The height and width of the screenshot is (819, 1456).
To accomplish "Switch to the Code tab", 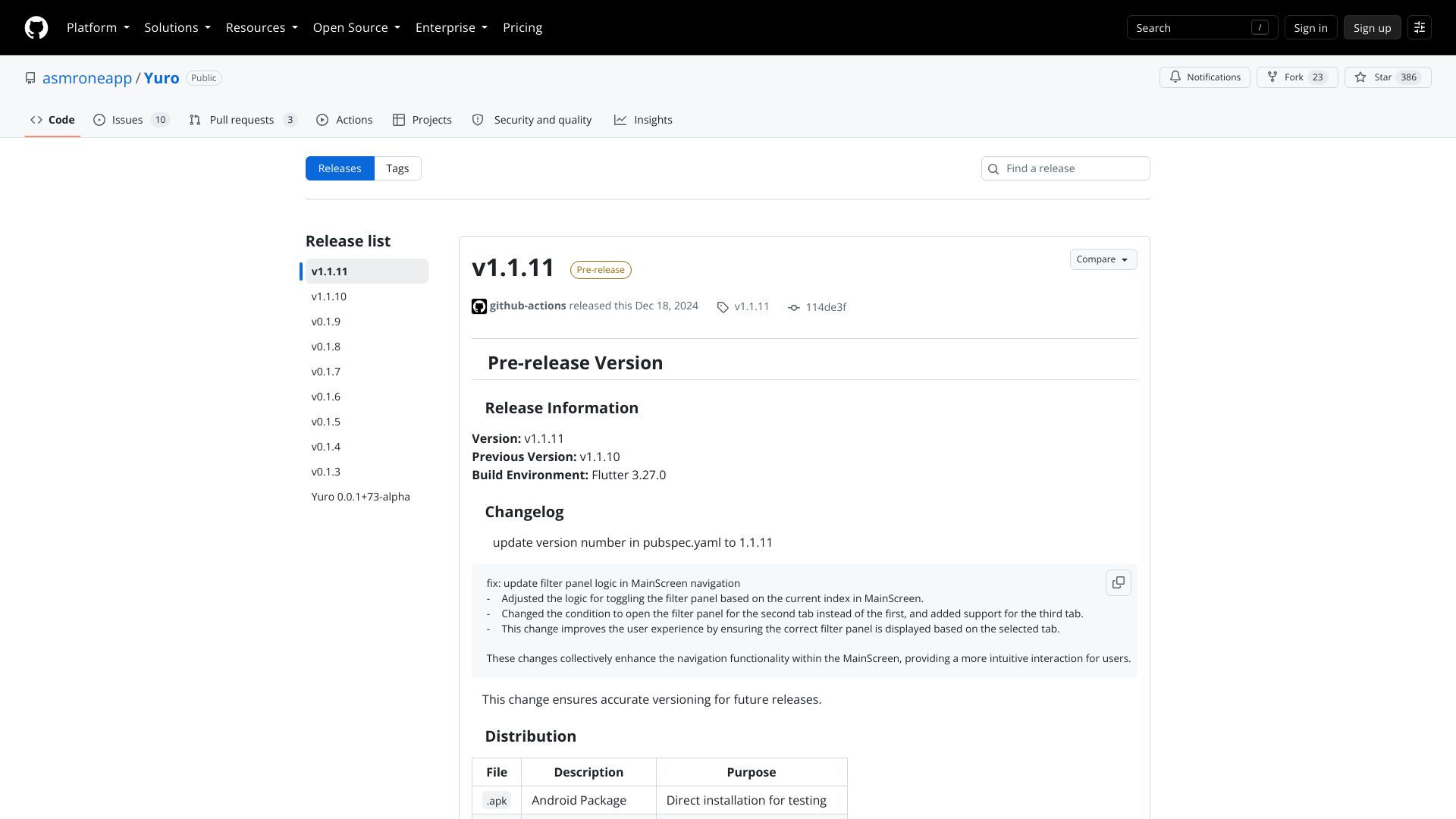I will (52, 120).
